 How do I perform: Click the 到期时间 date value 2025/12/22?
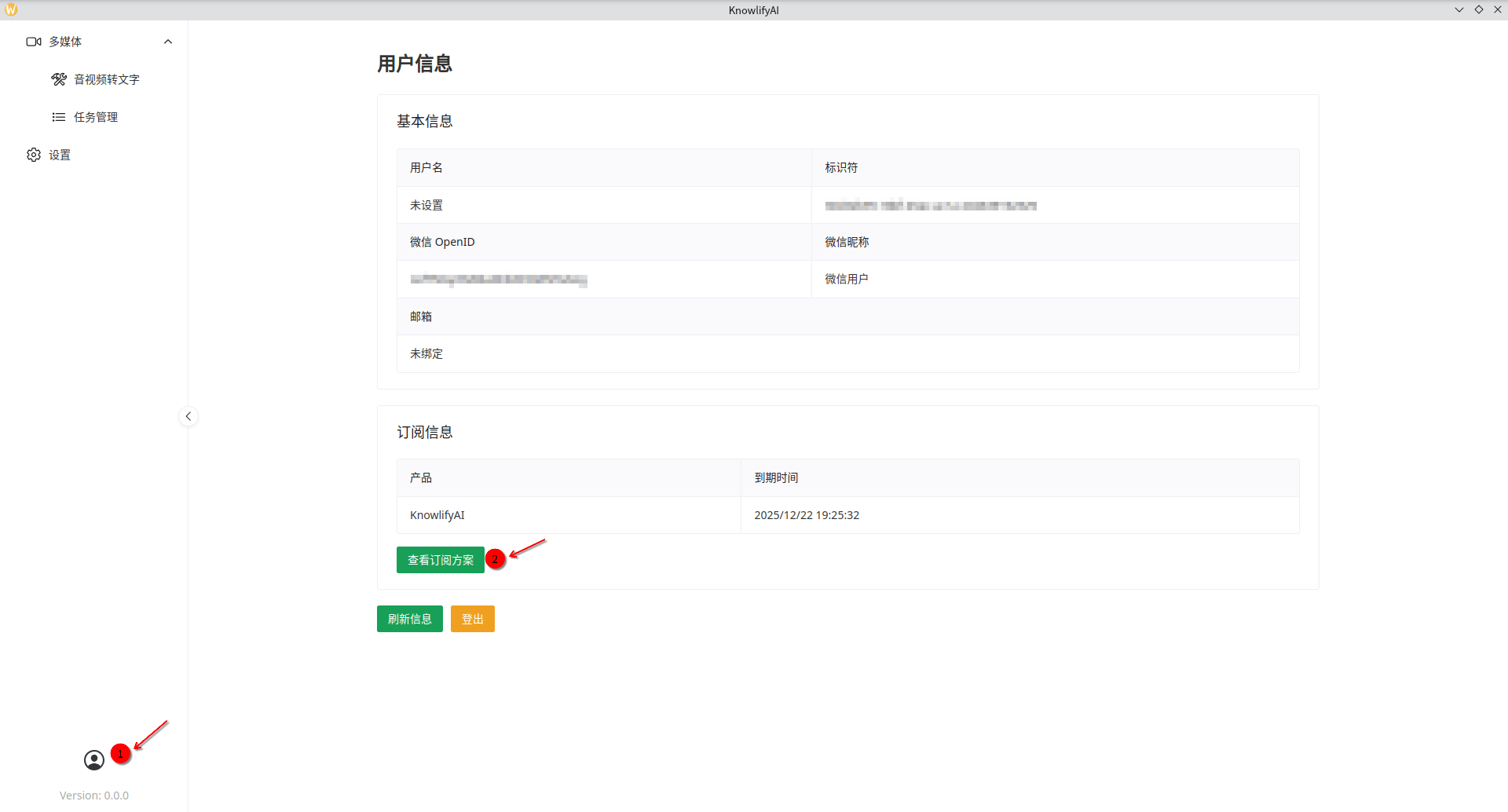coord(807,515)
